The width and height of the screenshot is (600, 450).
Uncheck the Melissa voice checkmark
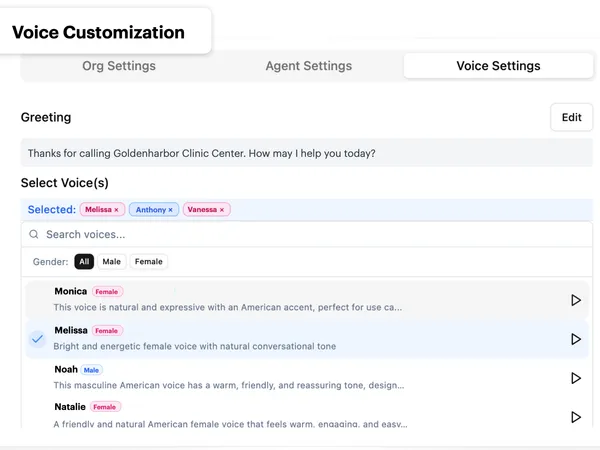(37, 339)
